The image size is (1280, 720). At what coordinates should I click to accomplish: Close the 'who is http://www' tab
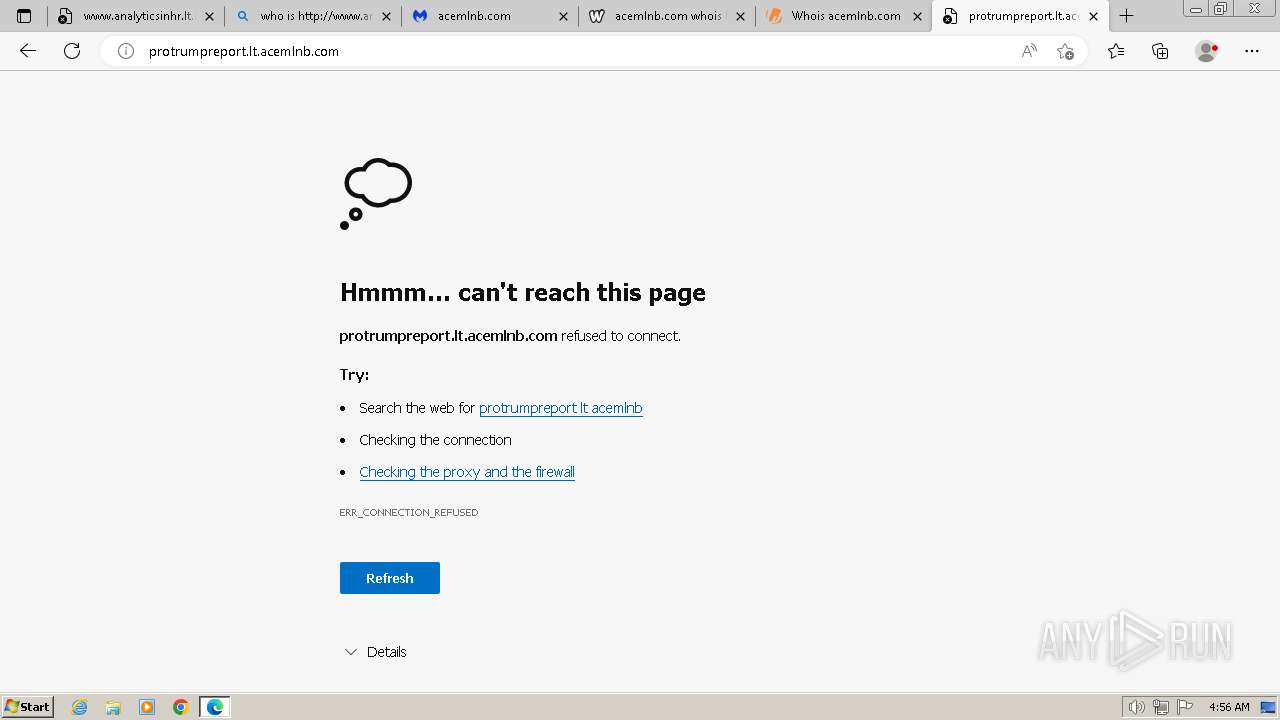pos(386,16)
